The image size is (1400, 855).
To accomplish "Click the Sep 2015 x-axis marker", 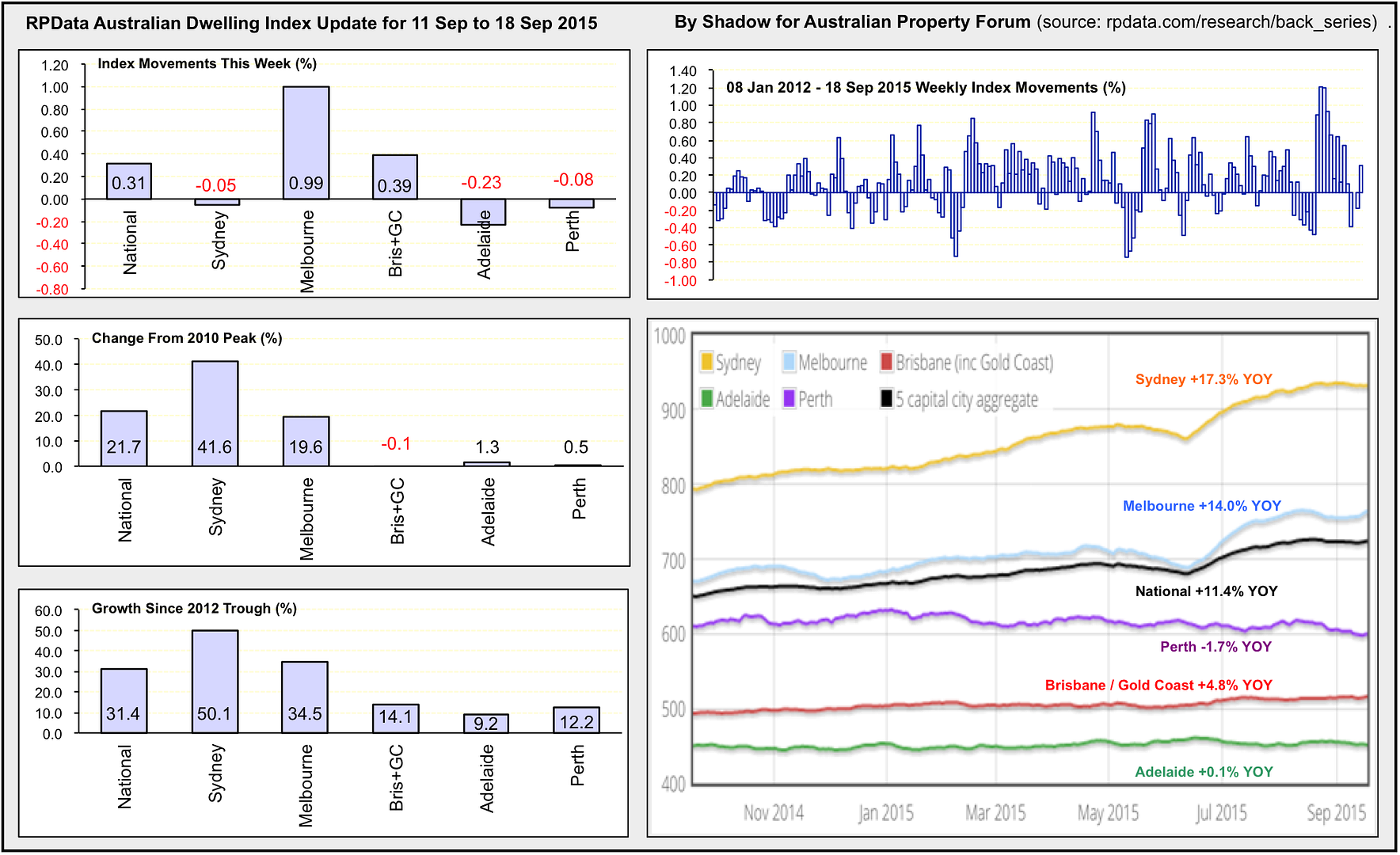I will pyautogui.click(x=1336, y=813).
